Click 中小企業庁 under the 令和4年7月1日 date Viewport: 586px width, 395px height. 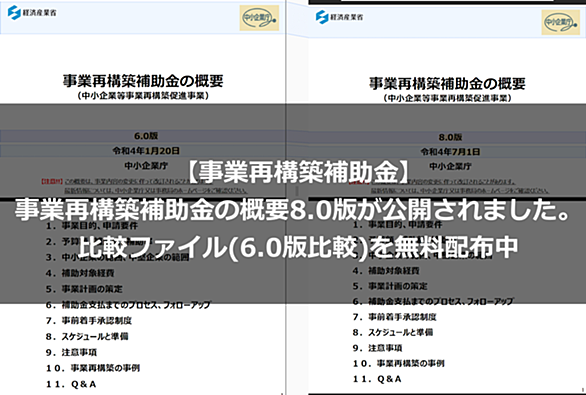click(450, 166)
